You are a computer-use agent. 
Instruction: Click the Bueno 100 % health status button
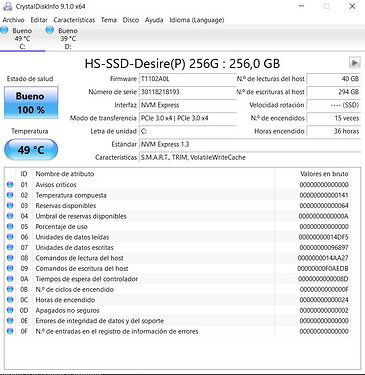[x=31, y=103]
